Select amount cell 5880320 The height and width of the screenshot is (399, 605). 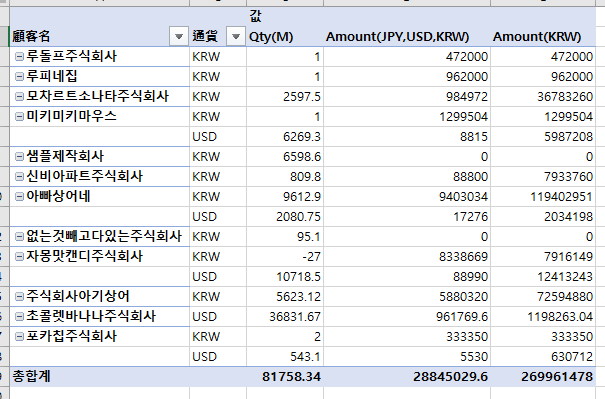coord(407,297)
